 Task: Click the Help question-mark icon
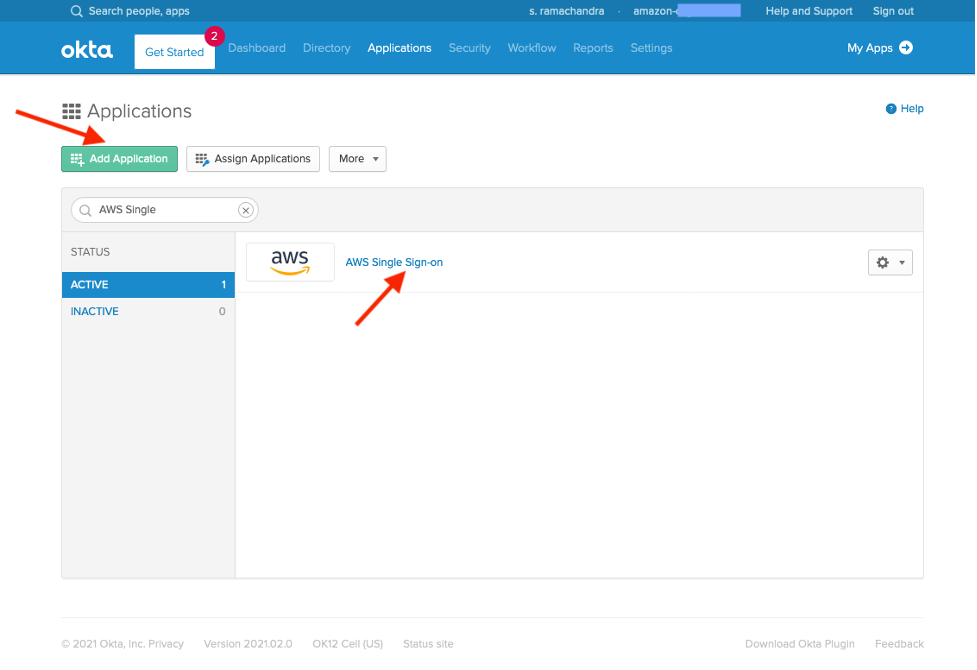click(889, 108)
